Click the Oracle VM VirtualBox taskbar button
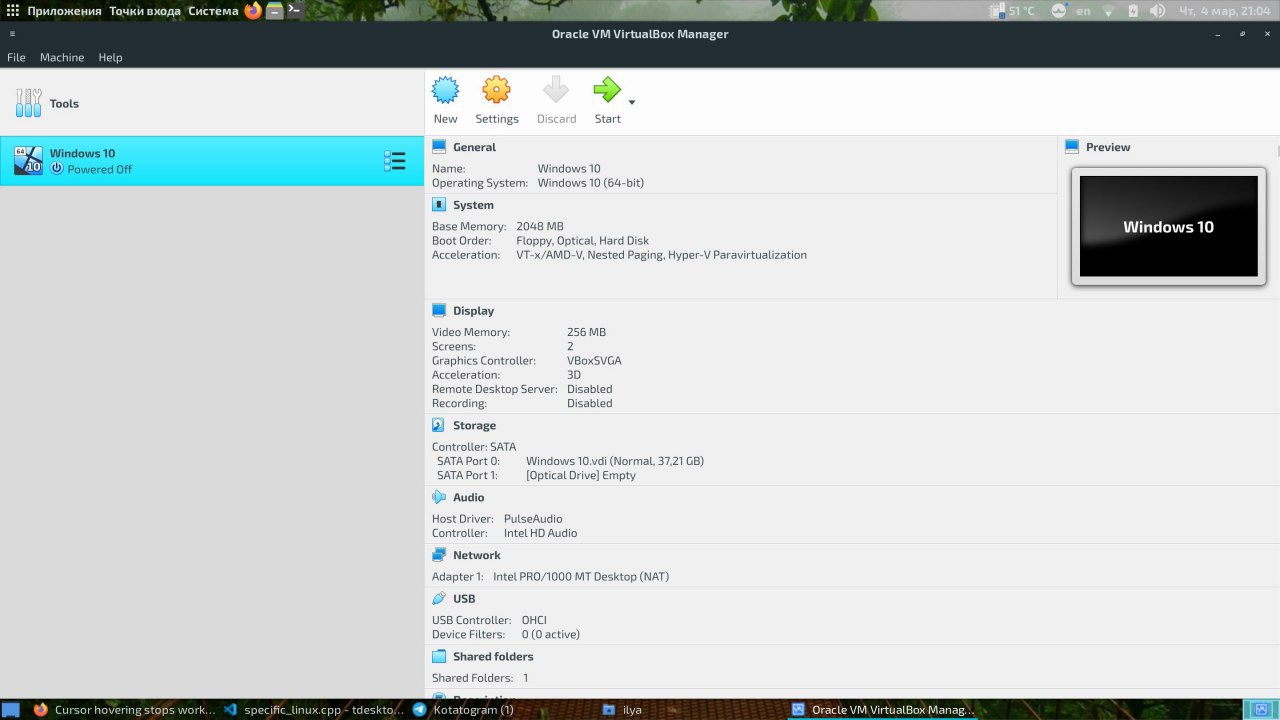1280x720 pixels. (x=882, y=710)
